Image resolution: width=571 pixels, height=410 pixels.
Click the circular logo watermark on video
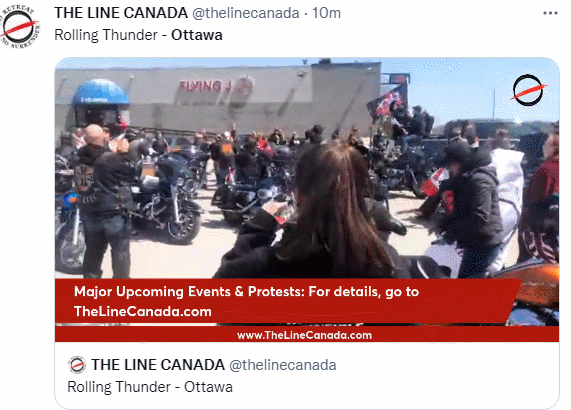click(529, 90)
